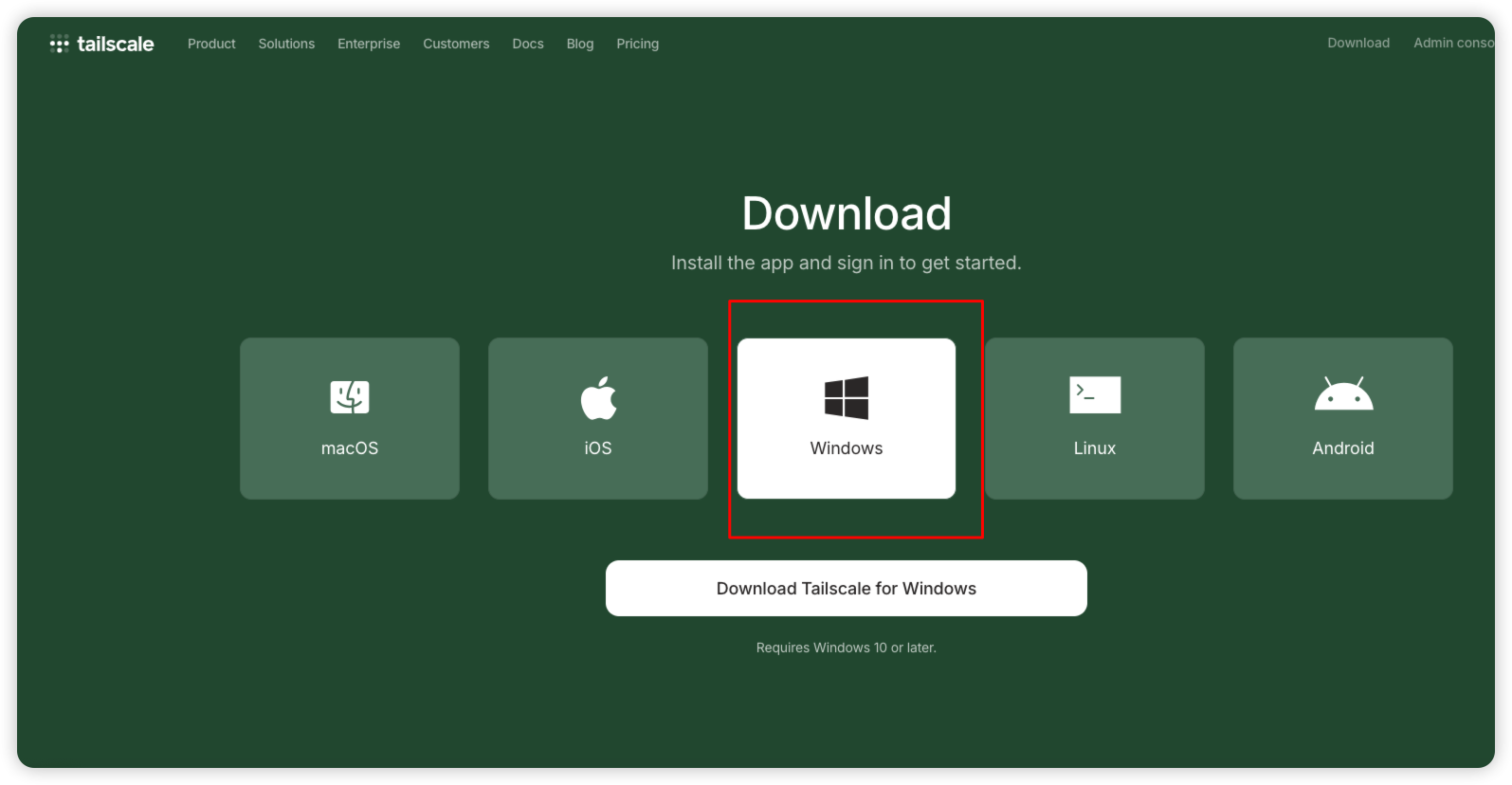
Task: Click the 'Requires Windows 10 or later.' text
Action: (x=847, y=648)
